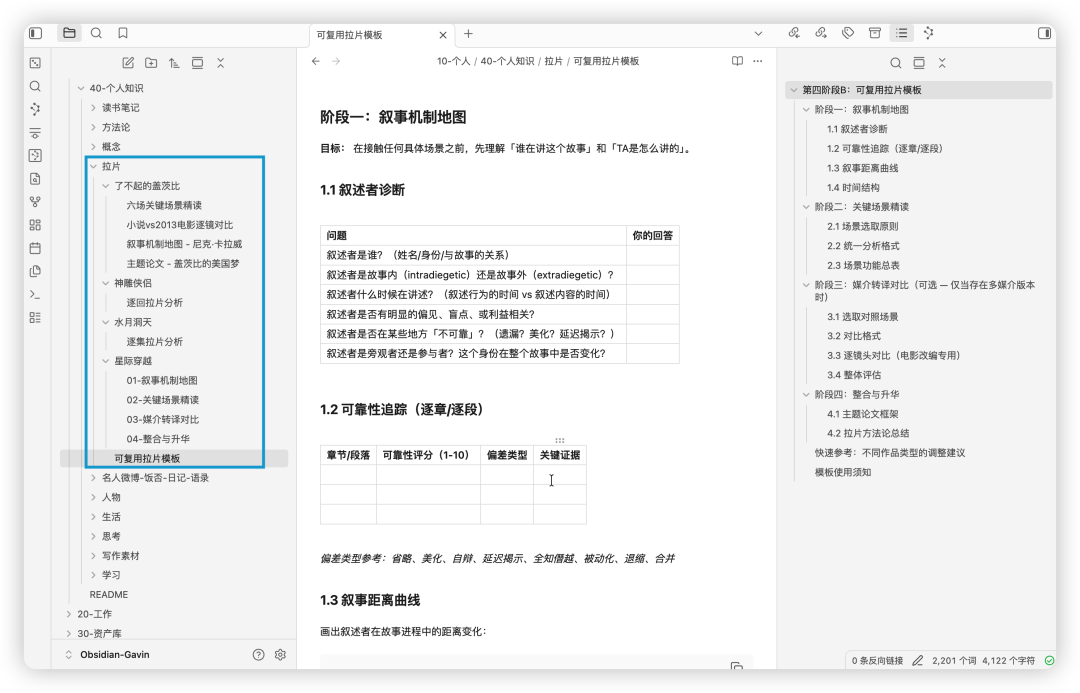Screen dimensions: 1080x693
Task: Collapse 阶段三 heading in outline
Action: pyautogui.click(x=806, y=285)
